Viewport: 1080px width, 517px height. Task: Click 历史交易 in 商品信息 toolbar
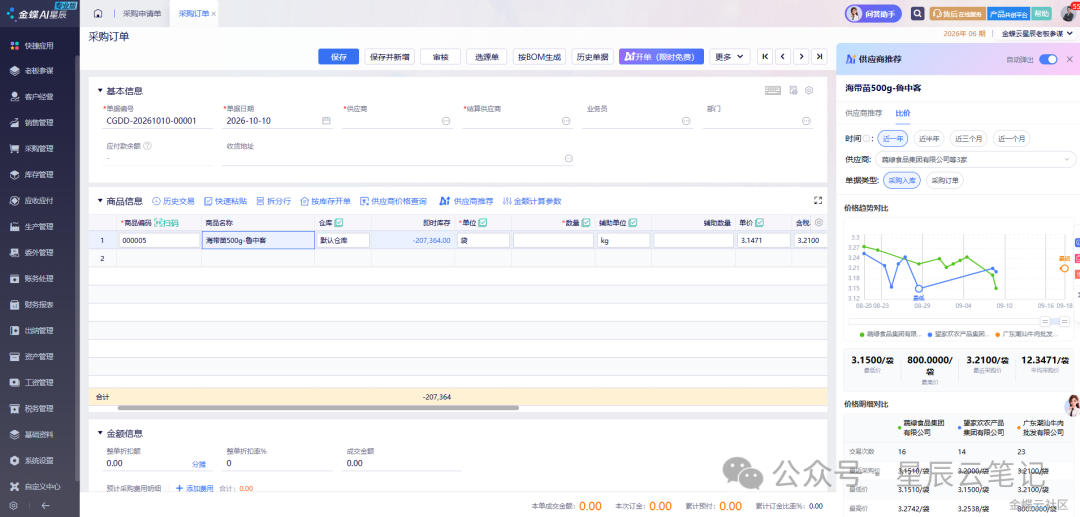(173, 201)
